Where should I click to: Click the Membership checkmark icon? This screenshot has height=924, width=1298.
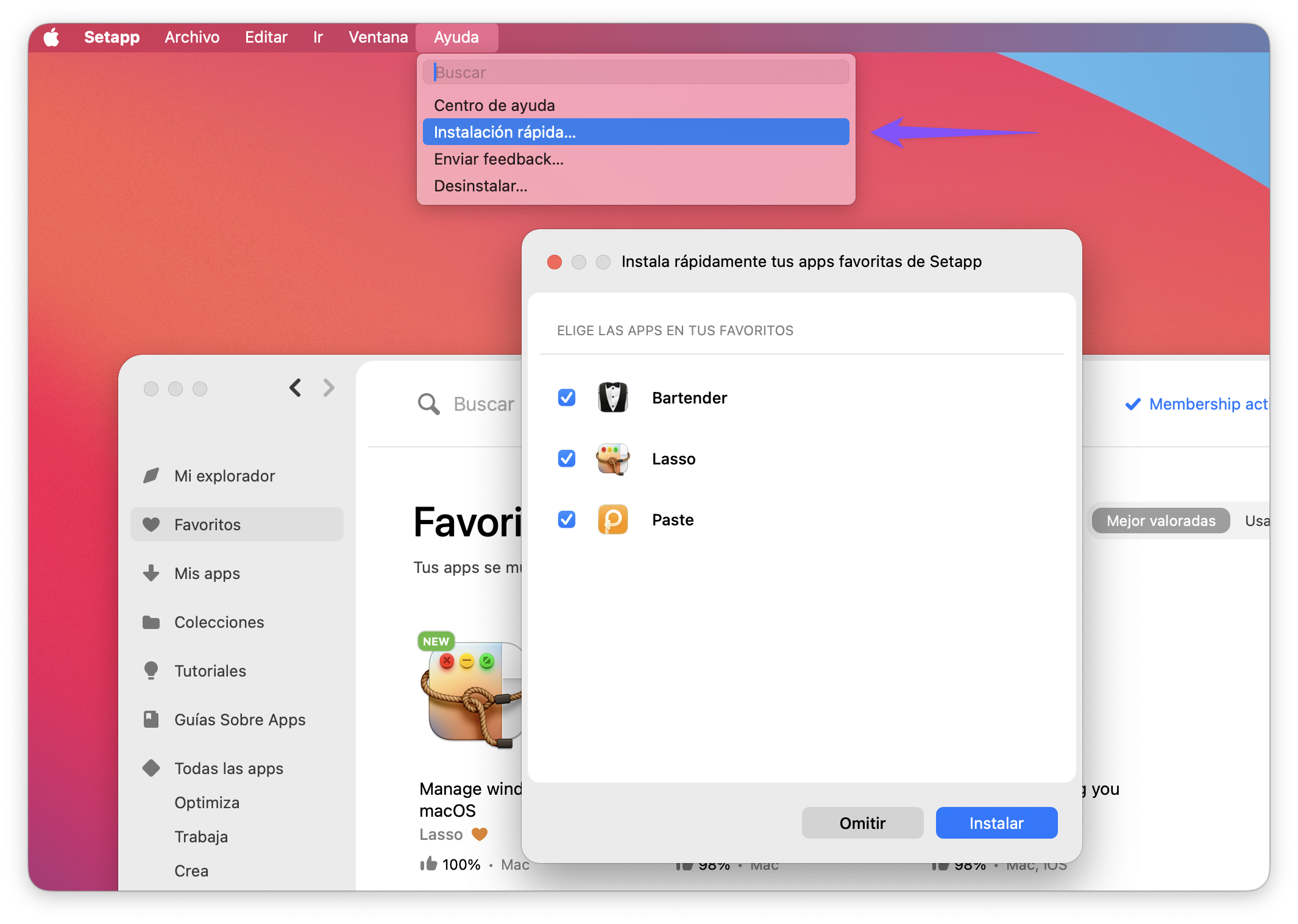coord(1133,404)
